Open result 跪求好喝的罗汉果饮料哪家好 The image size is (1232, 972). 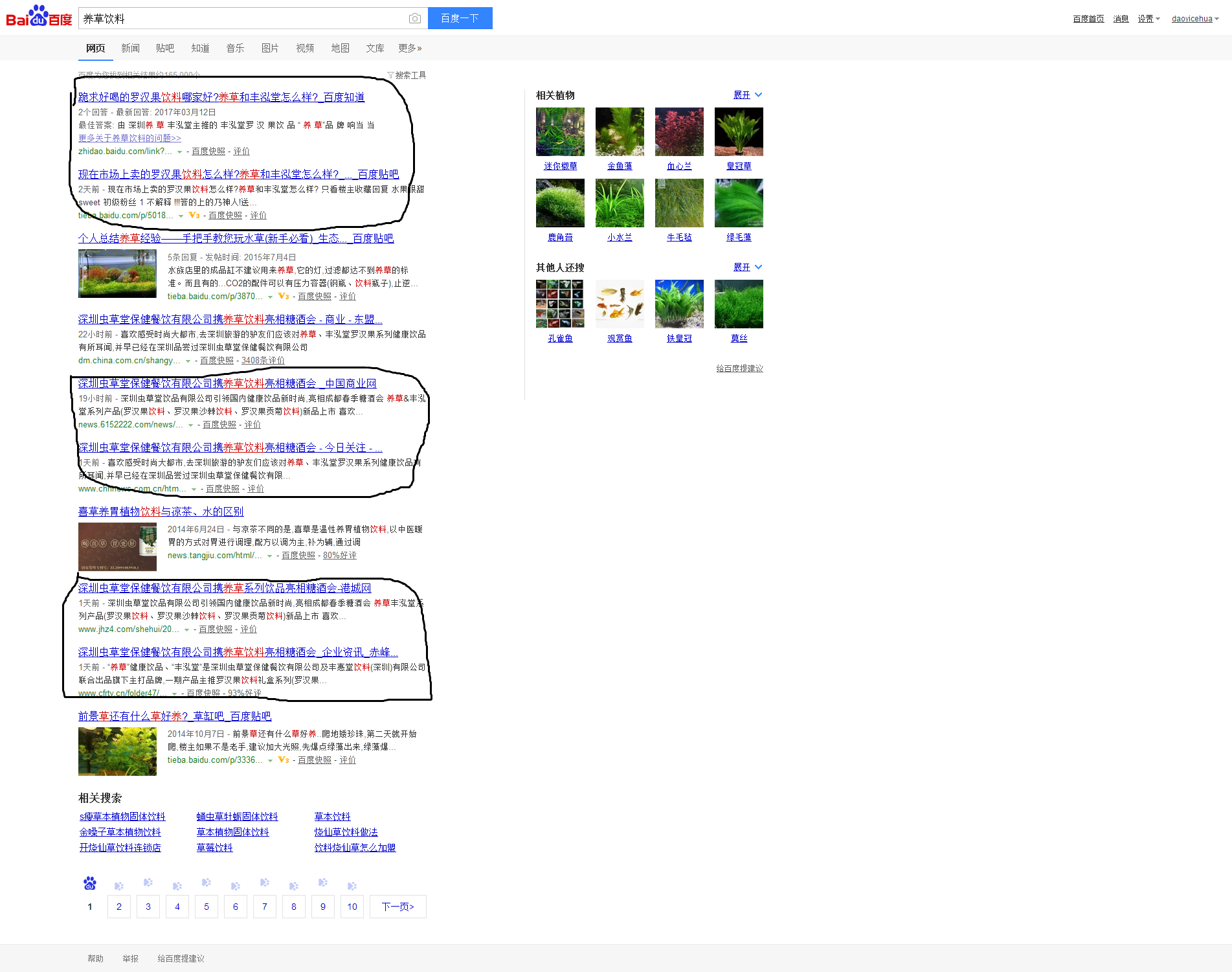click(221, 97)
